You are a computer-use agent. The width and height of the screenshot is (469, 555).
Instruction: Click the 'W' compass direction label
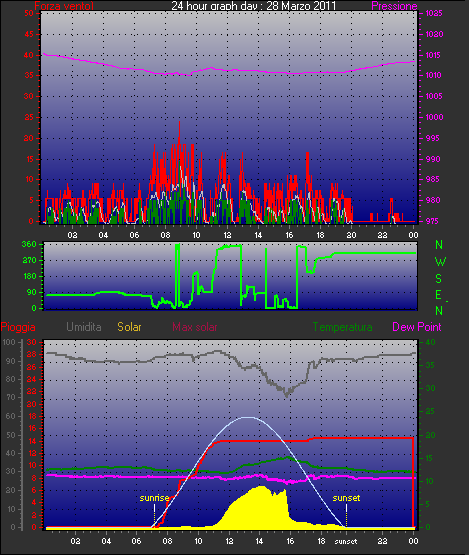point(440,262)
